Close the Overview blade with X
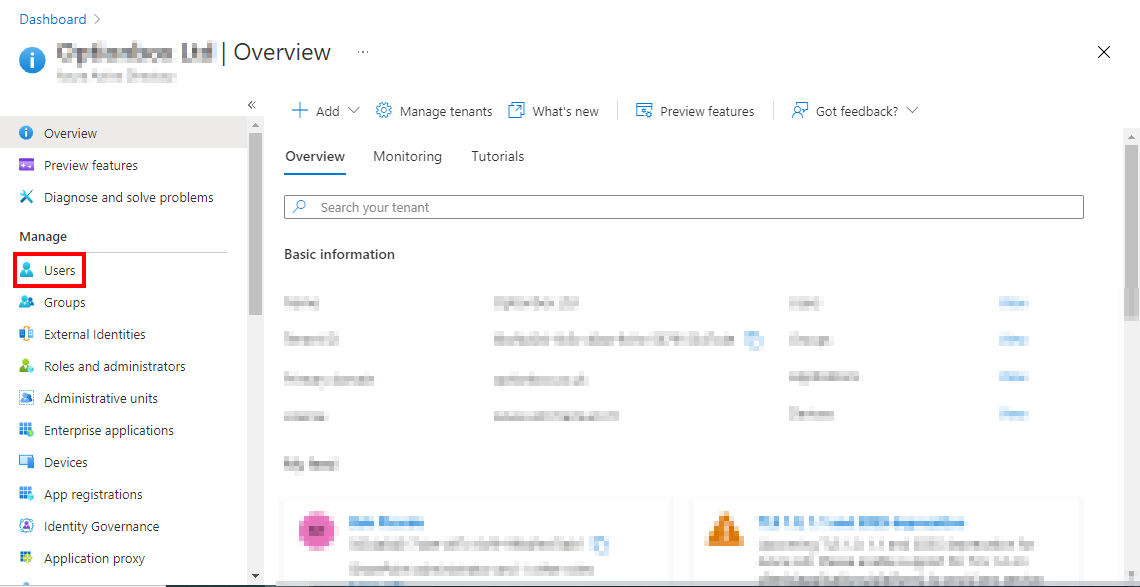Screen dimensions: 1140x587 pyautogui.click(x=1104, y=52)
